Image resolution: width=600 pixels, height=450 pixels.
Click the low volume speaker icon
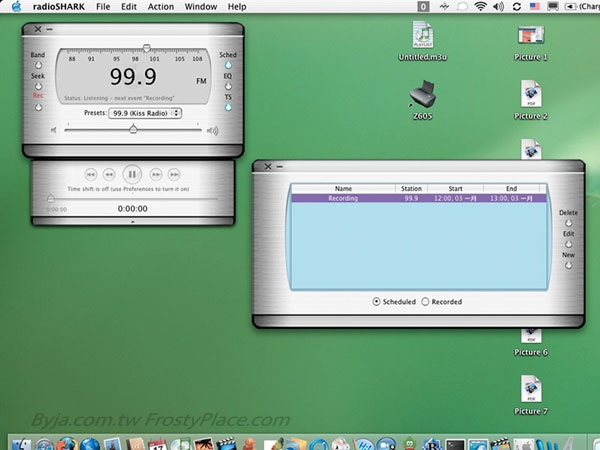click(54, 130)
